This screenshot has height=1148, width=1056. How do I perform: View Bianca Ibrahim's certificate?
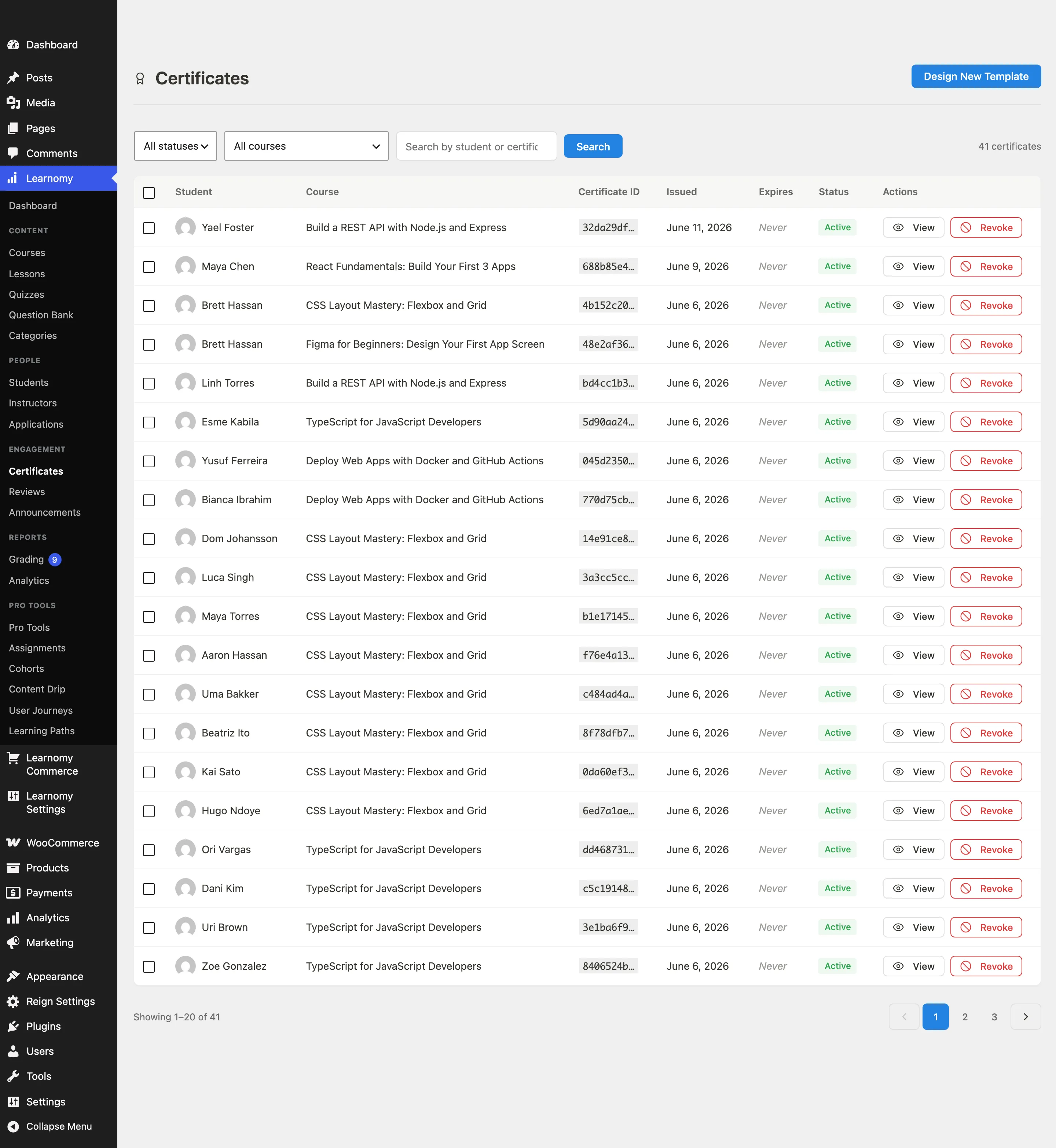(x=913, y=500)
